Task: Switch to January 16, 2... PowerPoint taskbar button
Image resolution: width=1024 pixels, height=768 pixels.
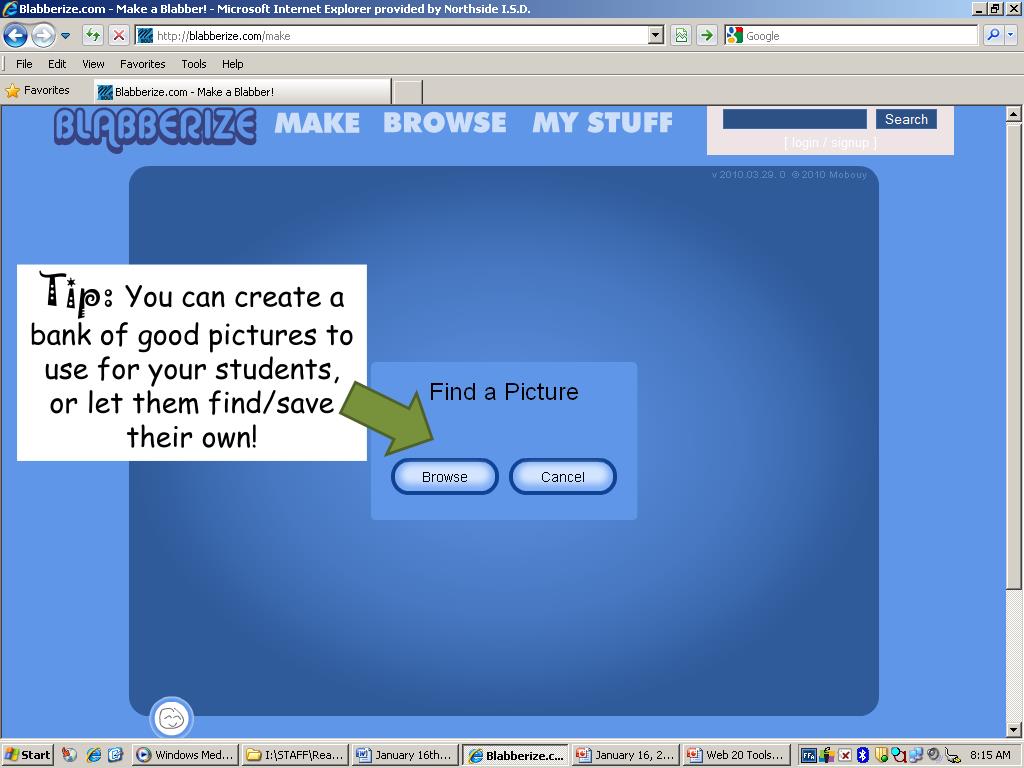Action: (x=626, y=755)
